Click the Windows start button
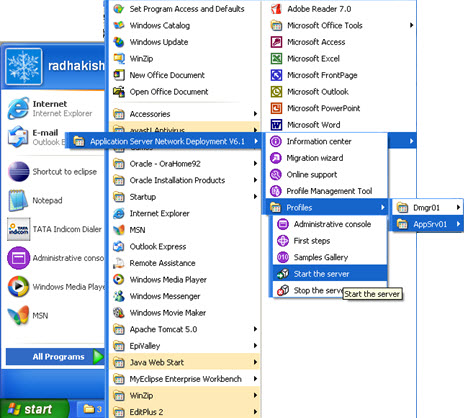Image resolution: width=464 pixels, height=418 pixels. click(x=33, y=409)
